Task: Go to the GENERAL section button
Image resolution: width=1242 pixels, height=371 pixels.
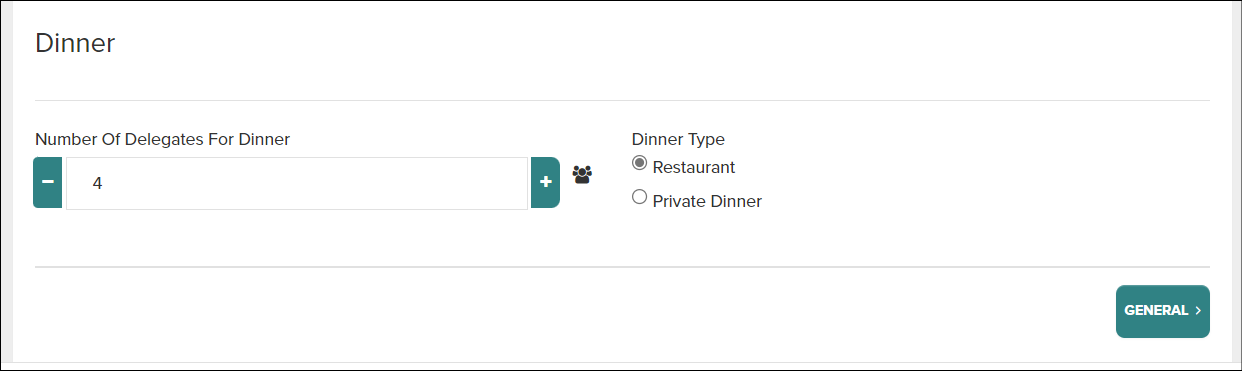Action: click(x=1163, y=312)
